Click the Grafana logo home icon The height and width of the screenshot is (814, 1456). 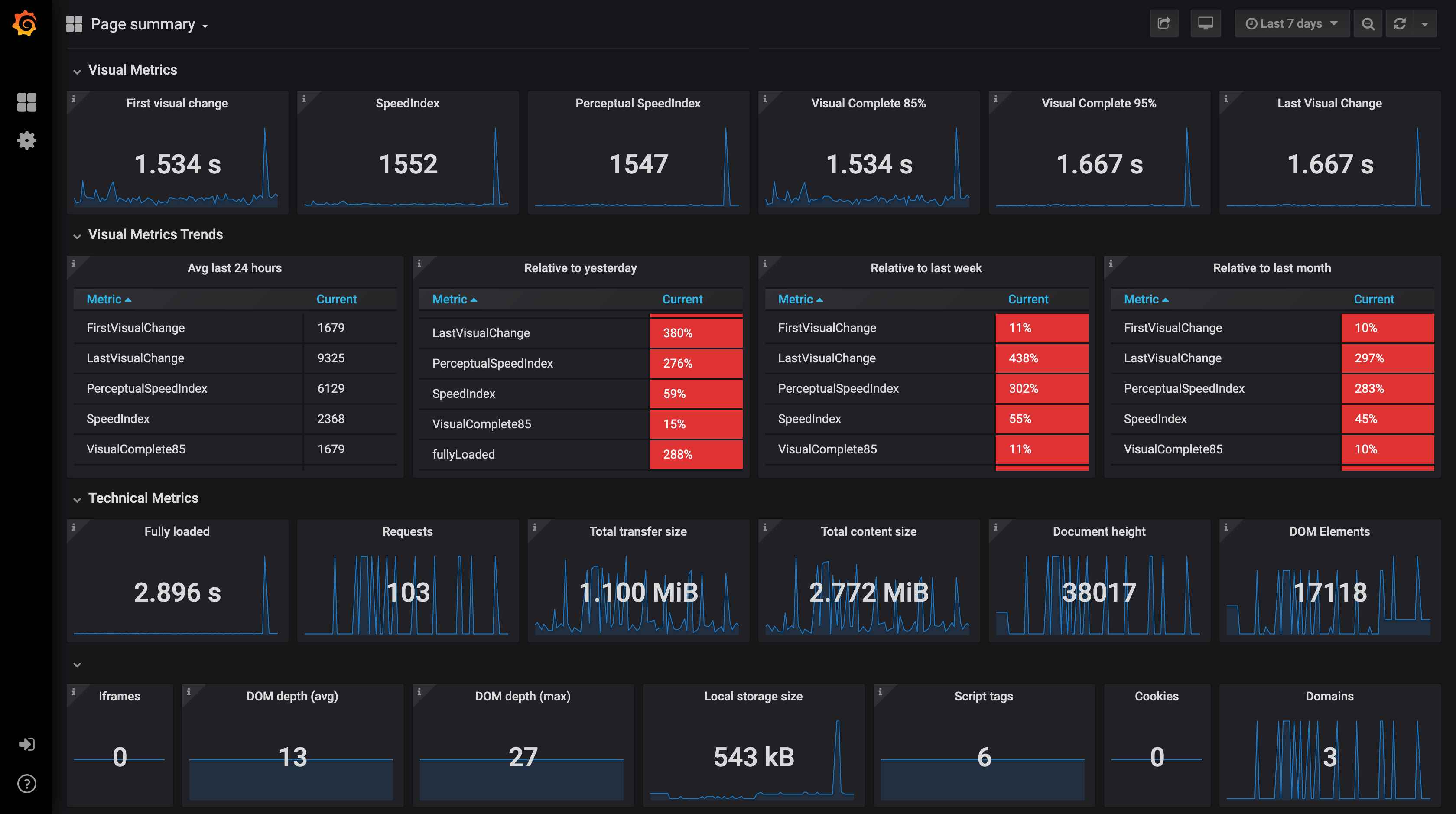point(26,24)
